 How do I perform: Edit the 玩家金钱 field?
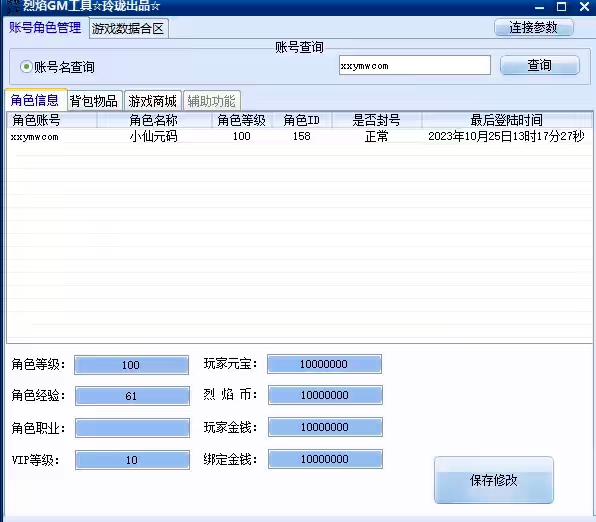325,427
